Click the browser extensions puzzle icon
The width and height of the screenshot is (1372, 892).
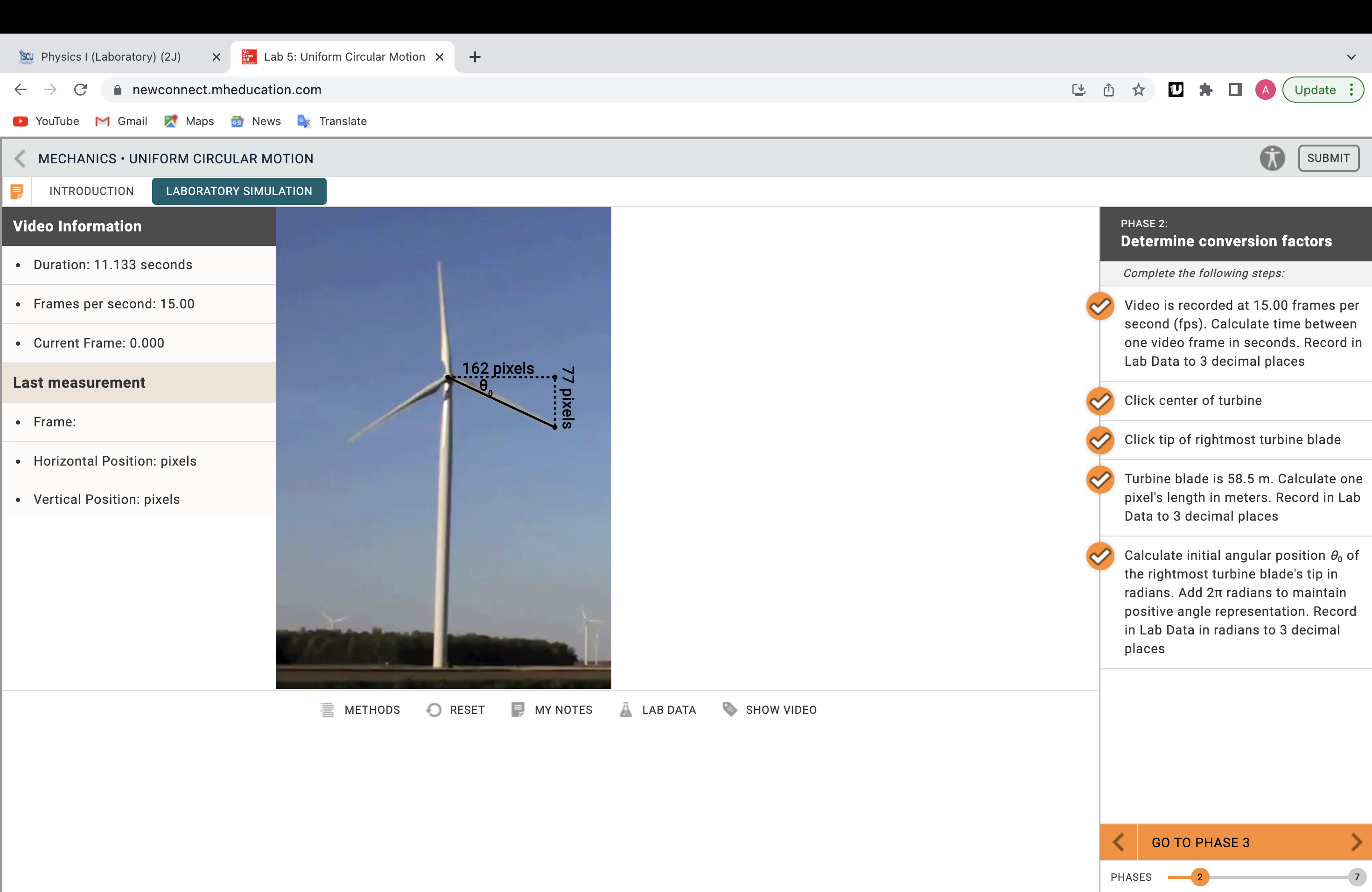point(1206,90)
